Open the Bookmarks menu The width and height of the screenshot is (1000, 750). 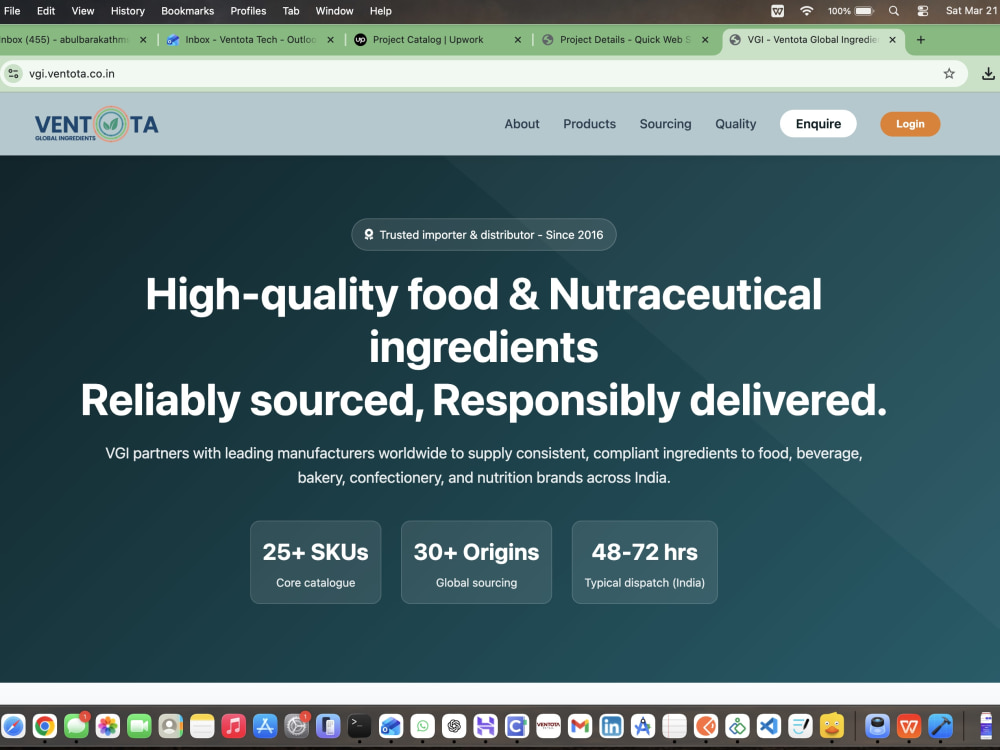click(x=188, y=11)
